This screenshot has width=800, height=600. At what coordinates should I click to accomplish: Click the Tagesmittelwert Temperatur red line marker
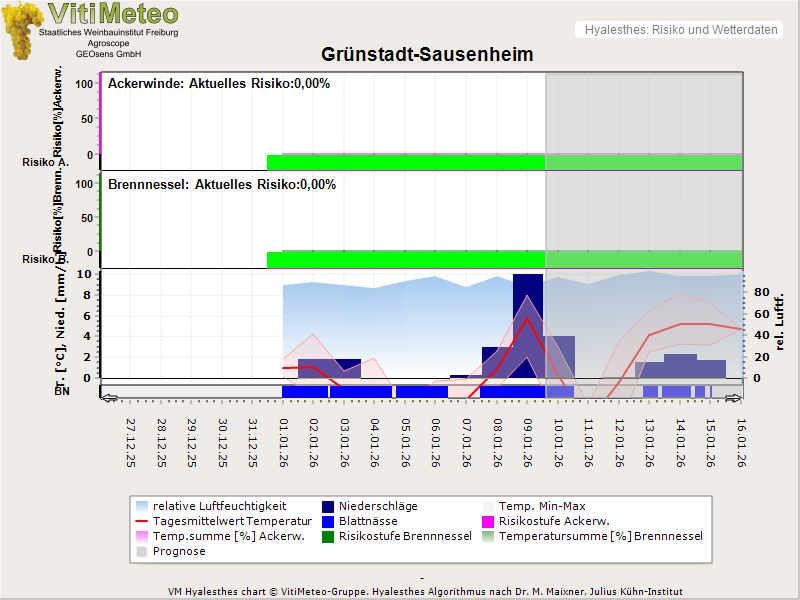pos(142,521)
